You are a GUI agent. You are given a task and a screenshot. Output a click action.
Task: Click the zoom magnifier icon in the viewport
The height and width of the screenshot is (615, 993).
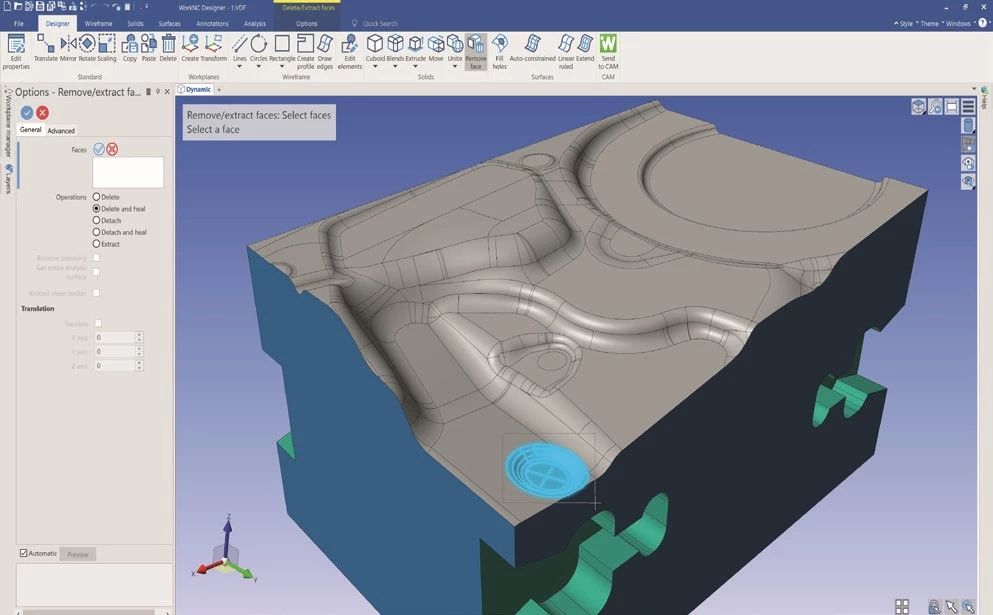click(935, 106)
